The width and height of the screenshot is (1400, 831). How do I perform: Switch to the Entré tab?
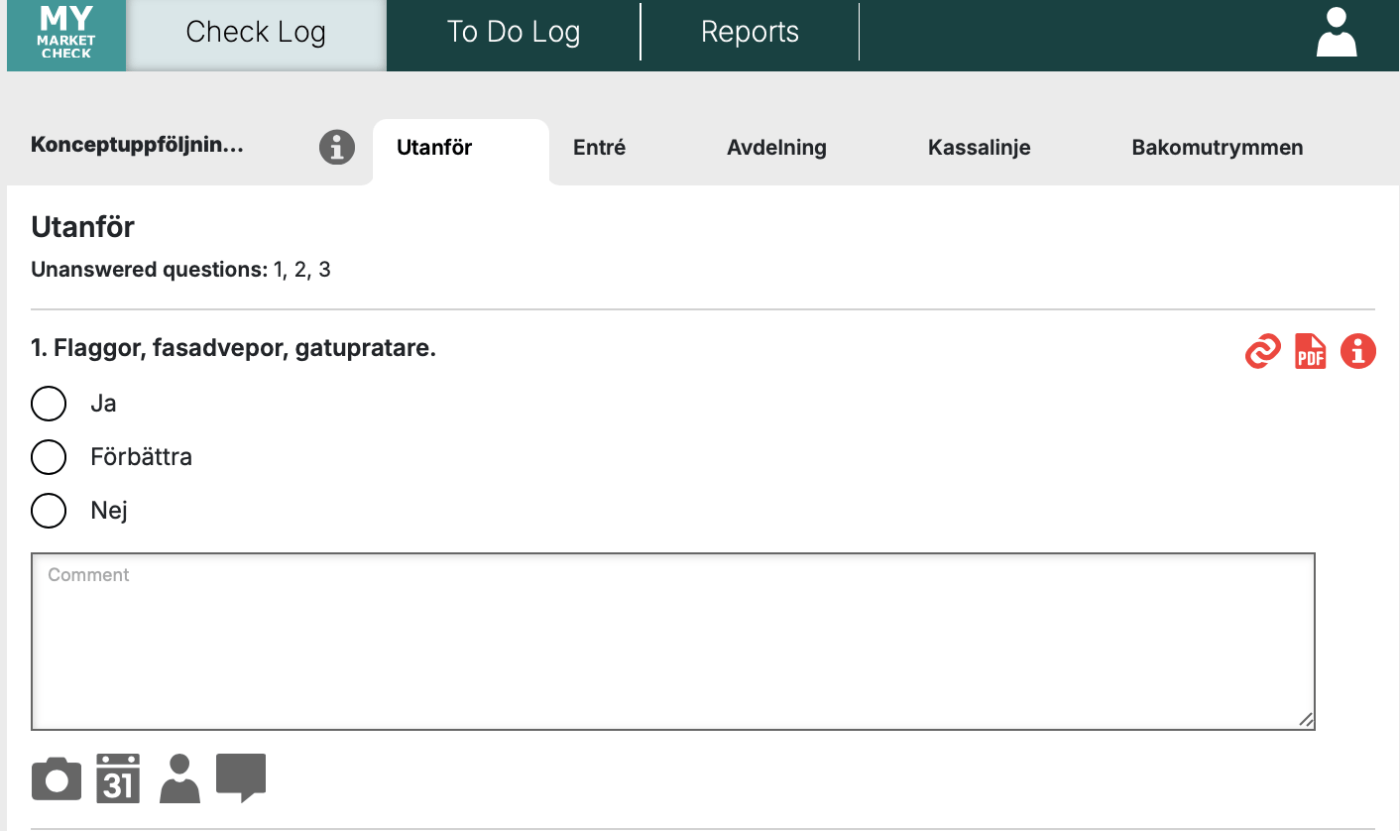[599, 148]
